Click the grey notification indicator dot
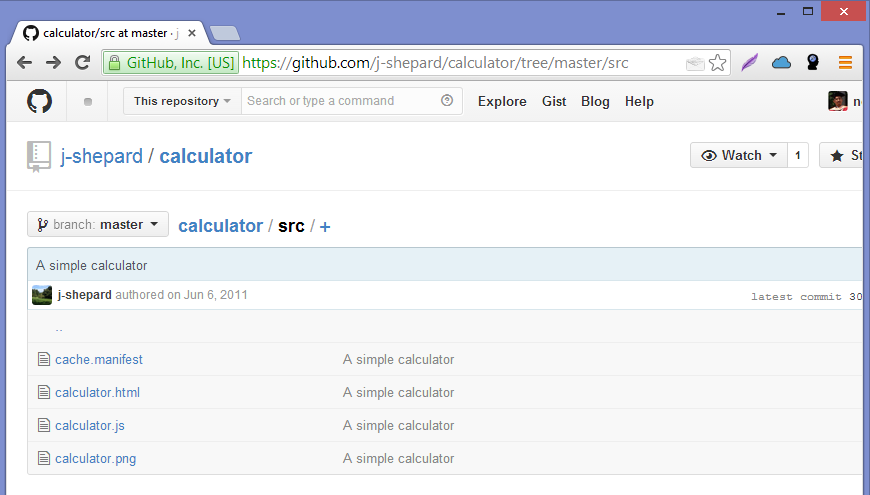This screenshot has width=870, height=495. pos(88,102)
